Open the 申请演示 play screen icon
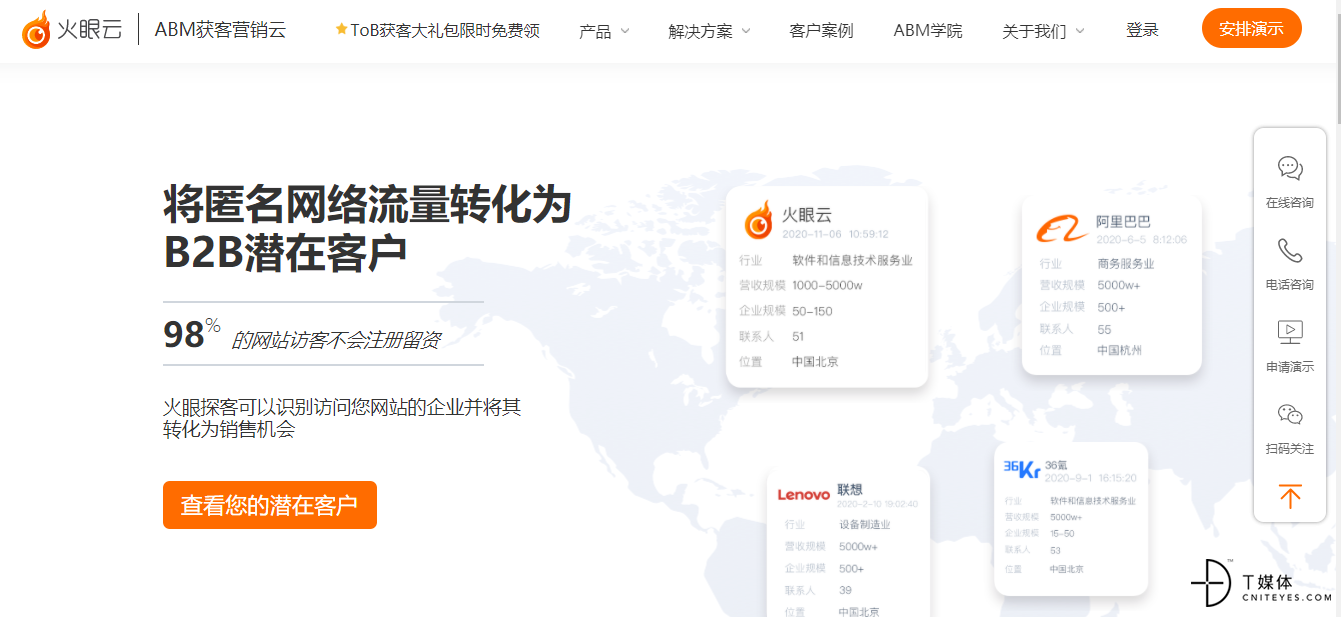The image size is (1341, 617). pos(1290,331)
